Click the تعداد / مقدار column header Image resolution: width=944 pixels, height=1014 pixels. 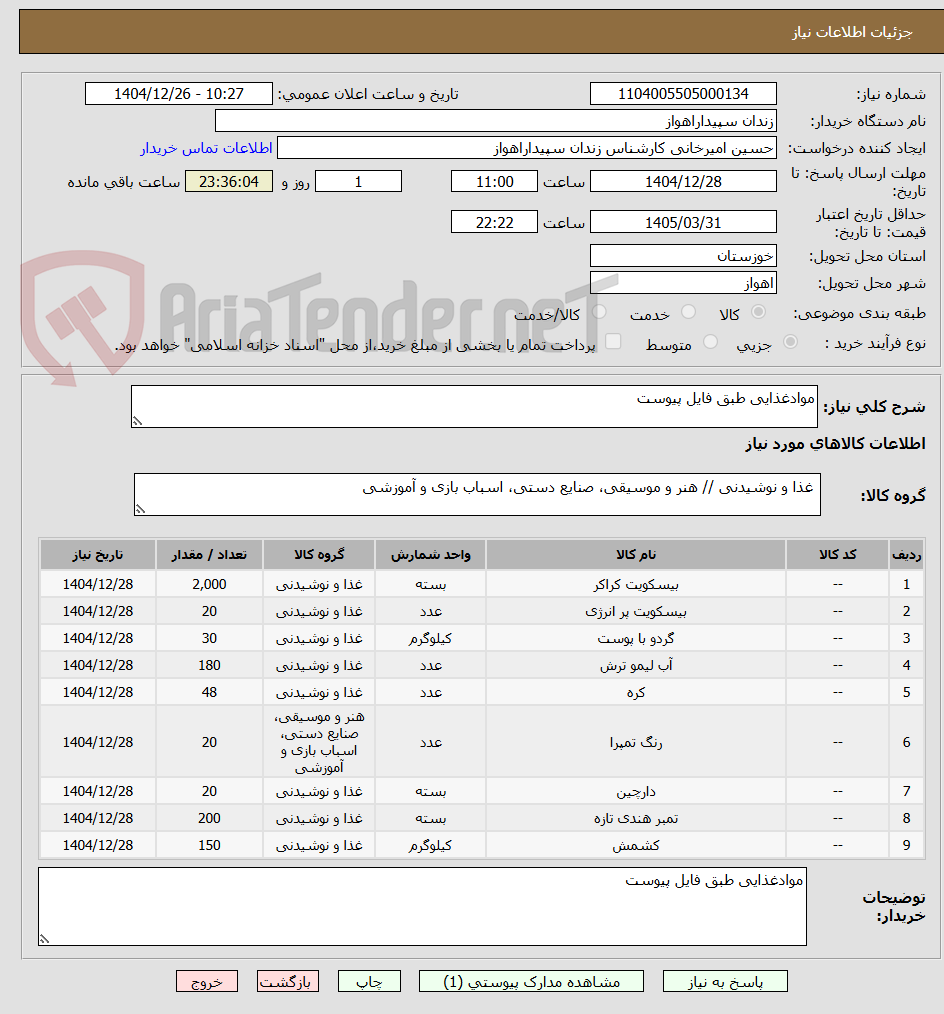click(209, 555)
